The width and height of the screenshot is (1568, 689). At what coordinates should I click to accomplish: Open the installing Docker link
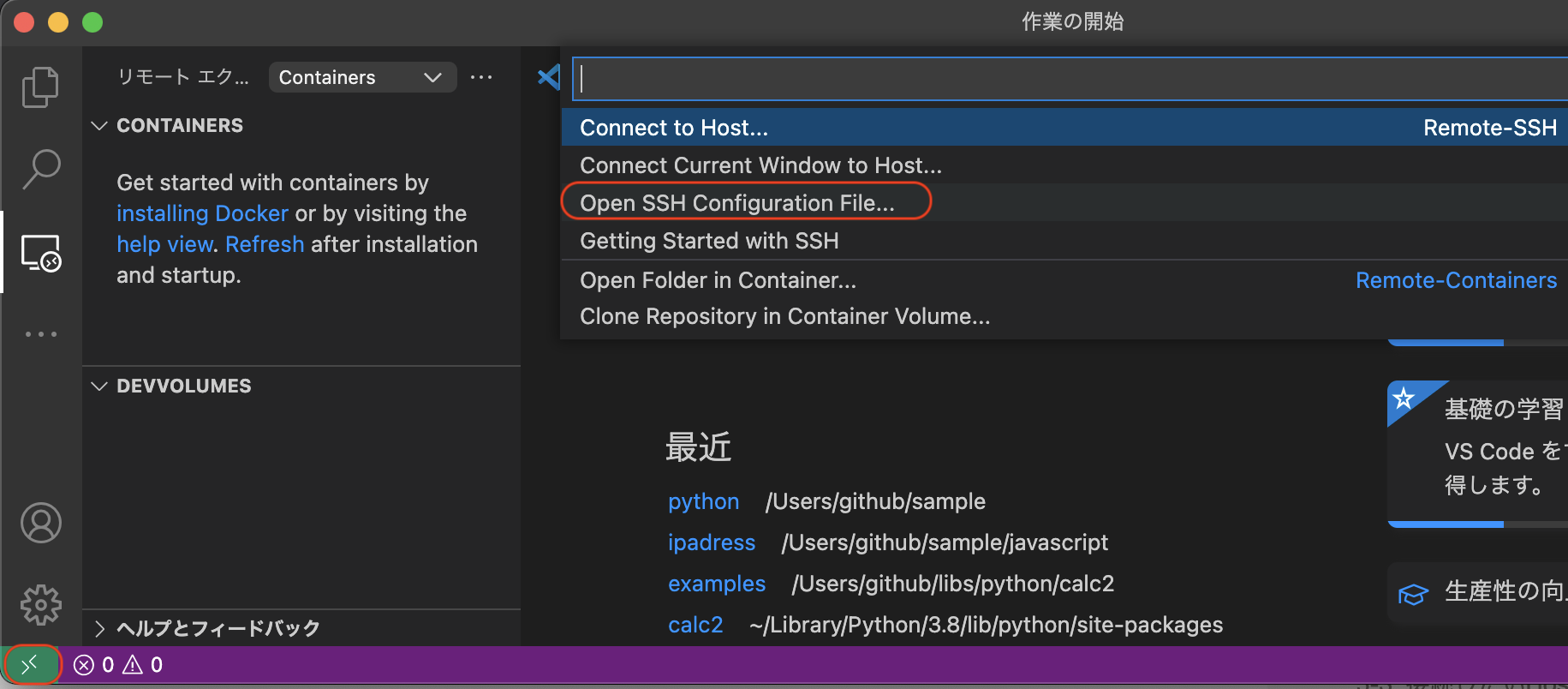tap(202, 213)
